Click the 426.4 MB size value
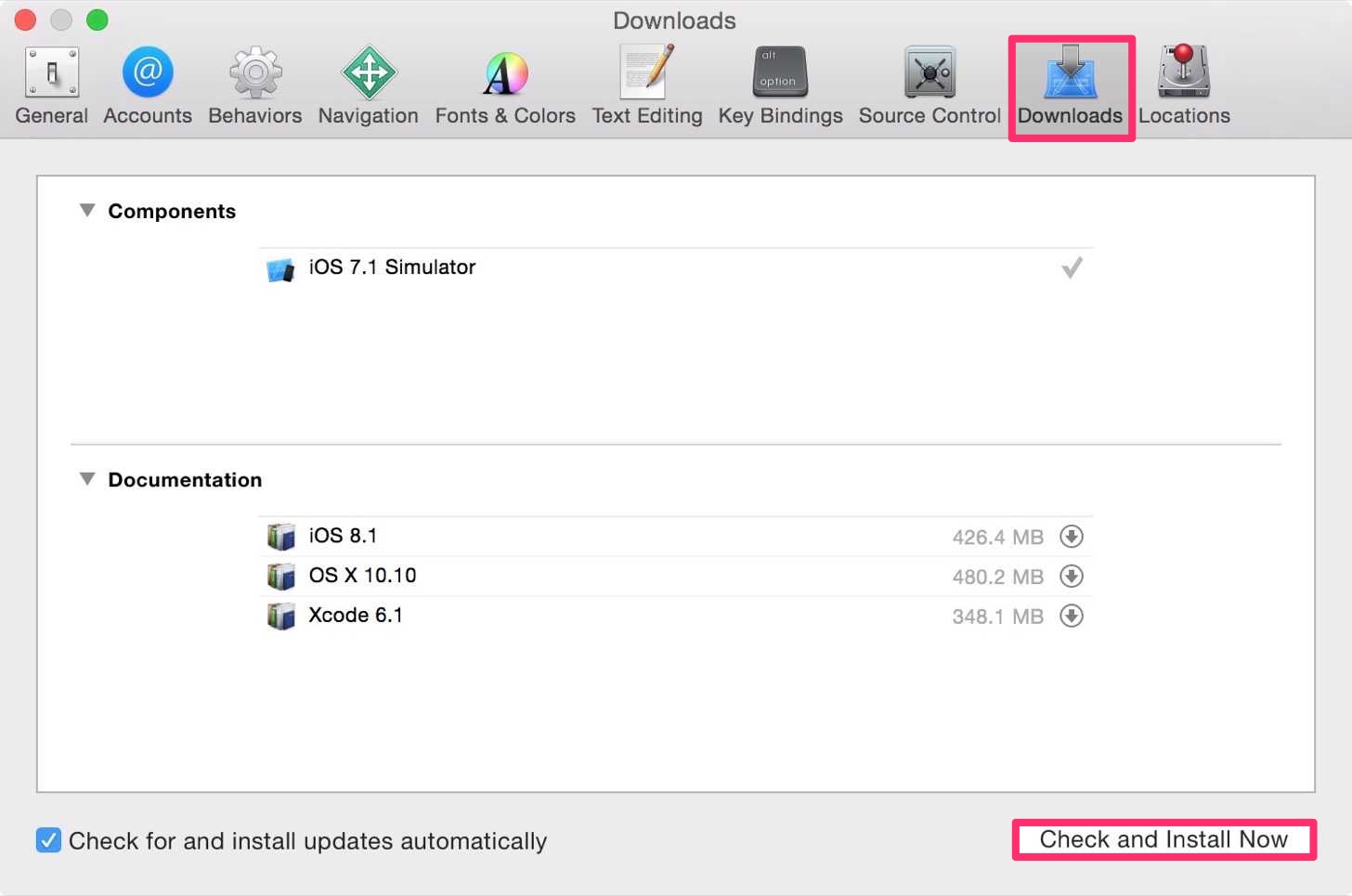Image resolution: width=1352 pixels, height=896 pixels. click(998, 538)
